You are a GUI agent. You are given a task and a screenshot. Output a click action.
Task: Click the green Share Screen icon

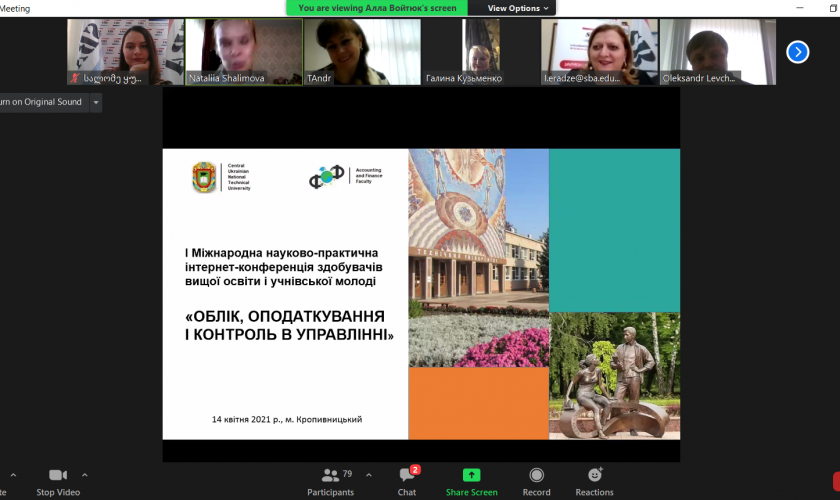(x=471, y=475)
